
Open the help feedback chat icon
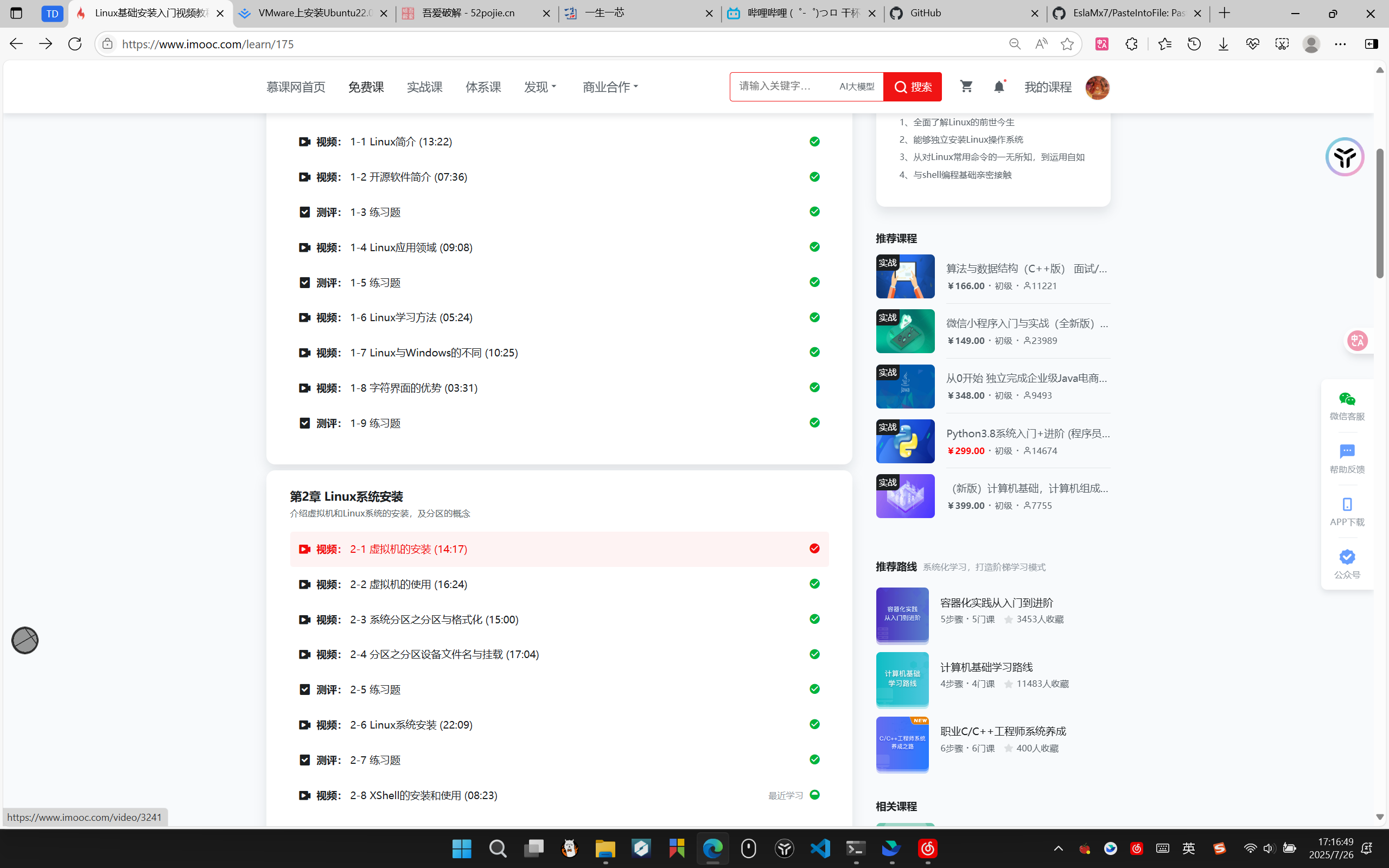[x=1347, y=452]
